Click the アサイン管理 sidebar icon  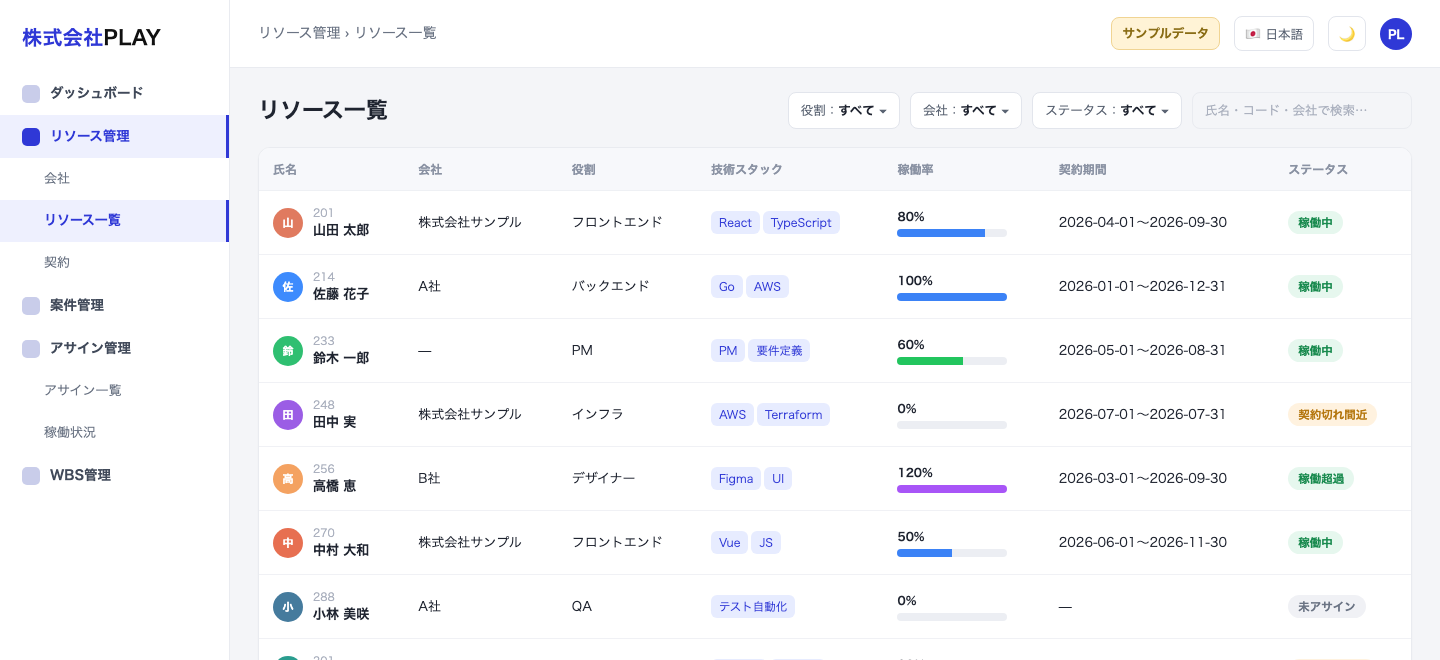(x=31, y=349)
